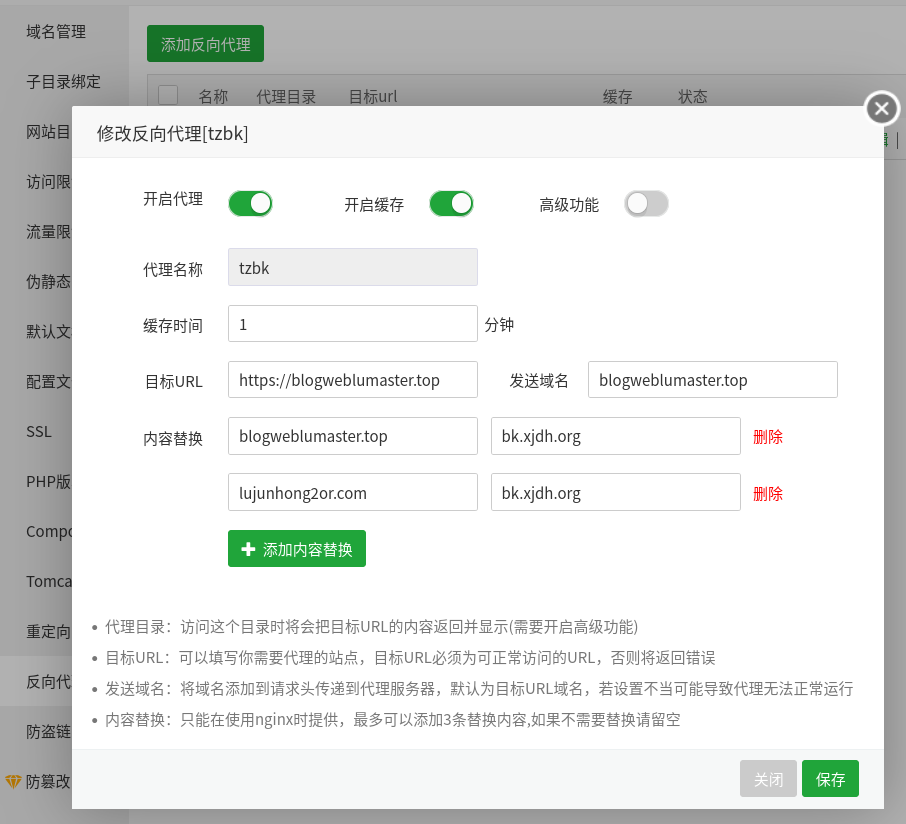Image resolution: width=906 pixels, height=824 pixels.
Task: Click the 缓存时间 input field
Action: pos(352,324)
